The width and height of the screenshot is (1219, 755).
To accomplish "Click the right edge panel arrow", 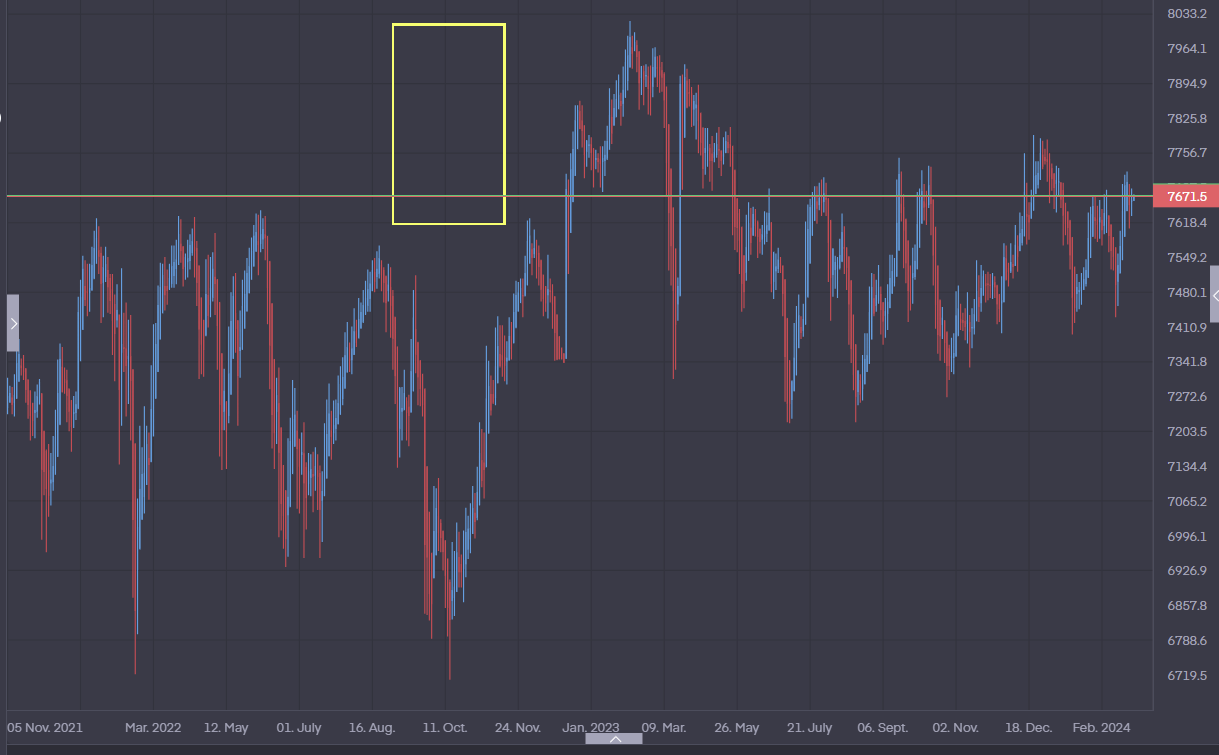I will (1213, 295).
